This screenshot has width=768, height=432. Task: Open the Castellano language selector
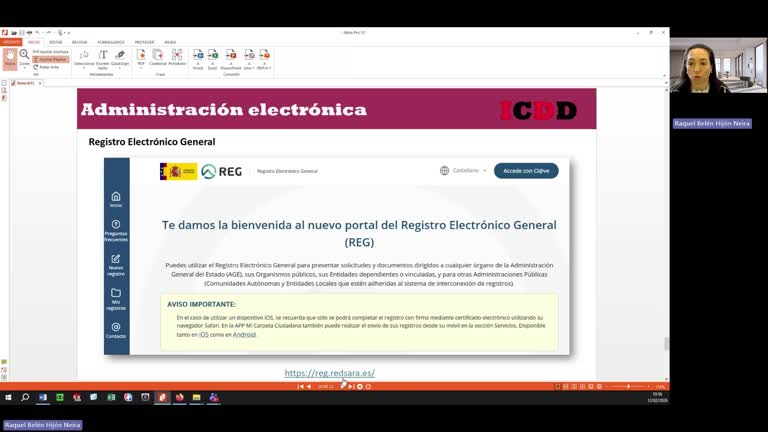click(x=463, y=170)
